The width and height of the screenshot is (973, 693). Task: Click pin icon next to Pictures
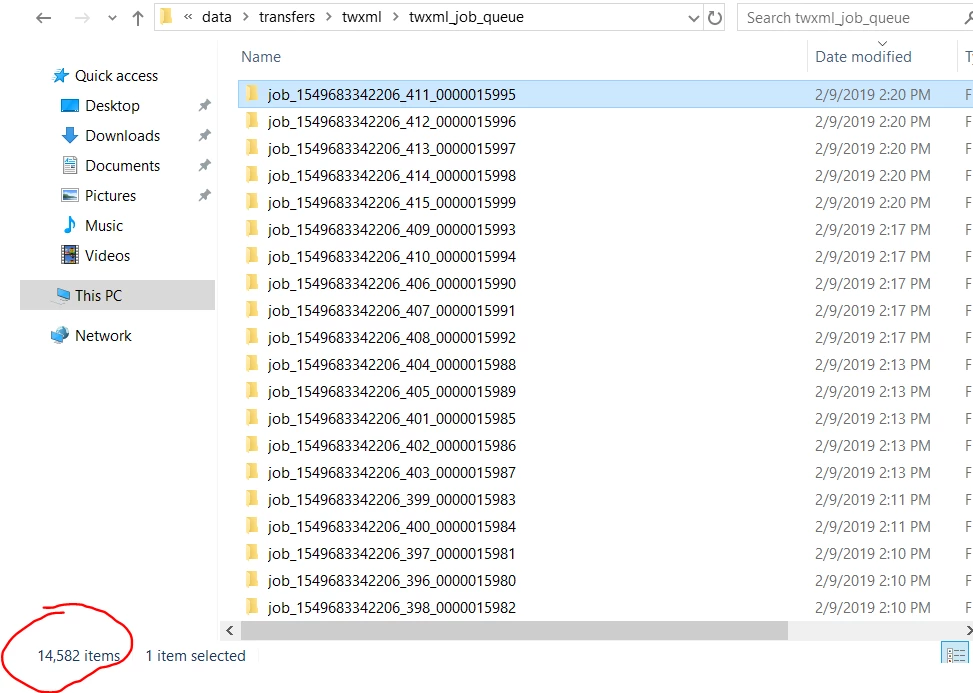coord(205,195)
